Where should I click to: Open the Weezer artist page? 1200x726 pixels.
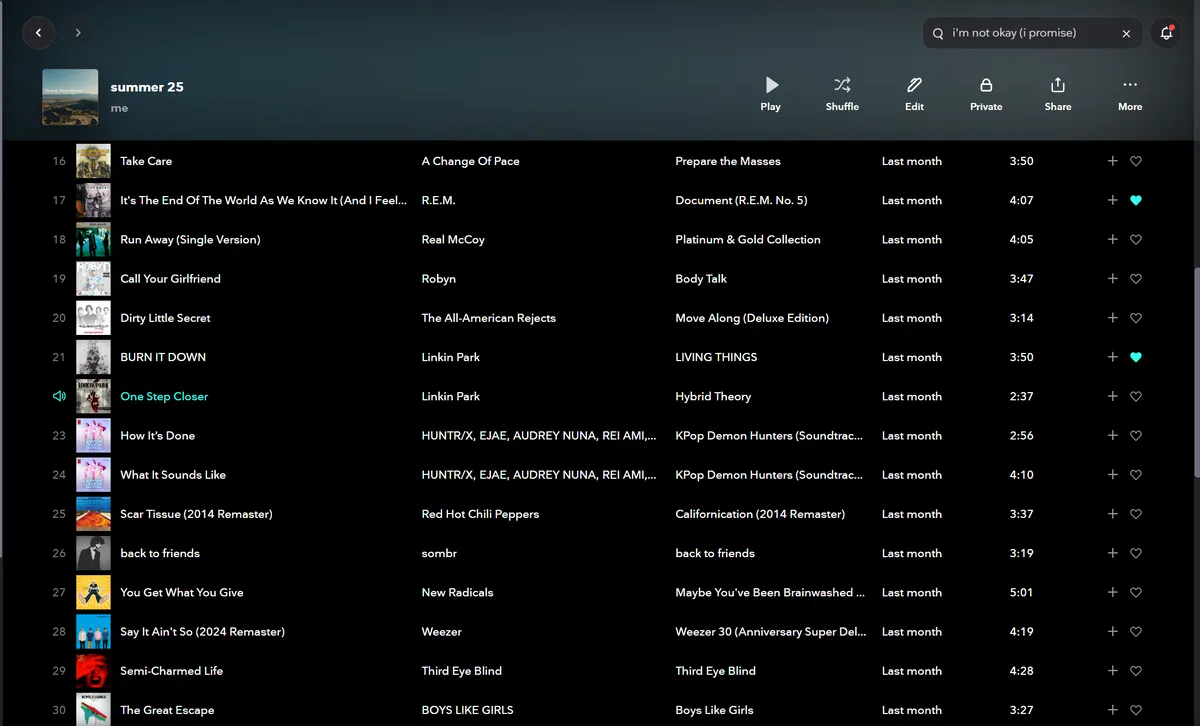pos(441,632)
